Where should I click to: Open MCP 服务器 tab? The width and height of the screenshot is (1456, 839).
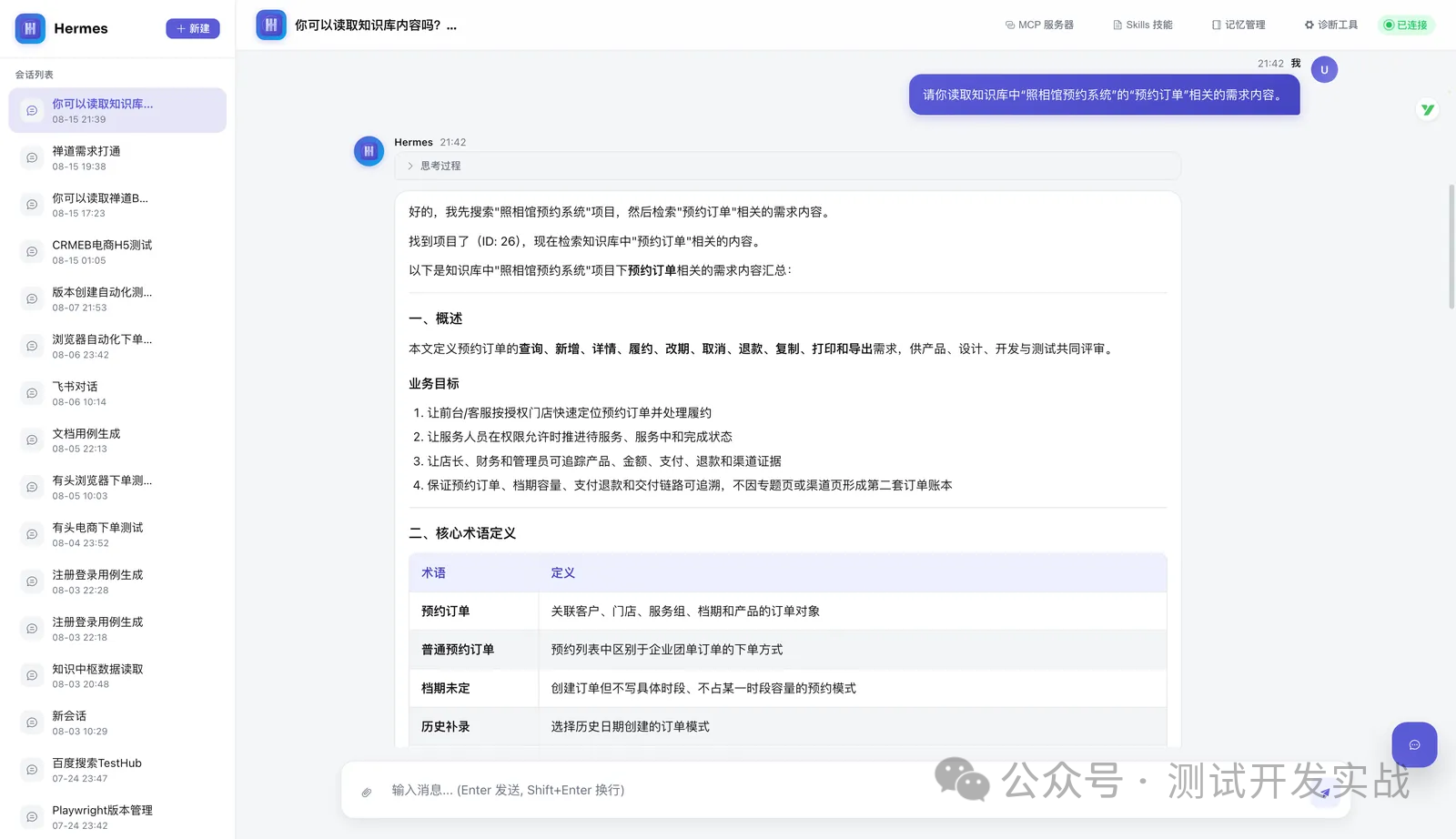(x=1039, y=25)
